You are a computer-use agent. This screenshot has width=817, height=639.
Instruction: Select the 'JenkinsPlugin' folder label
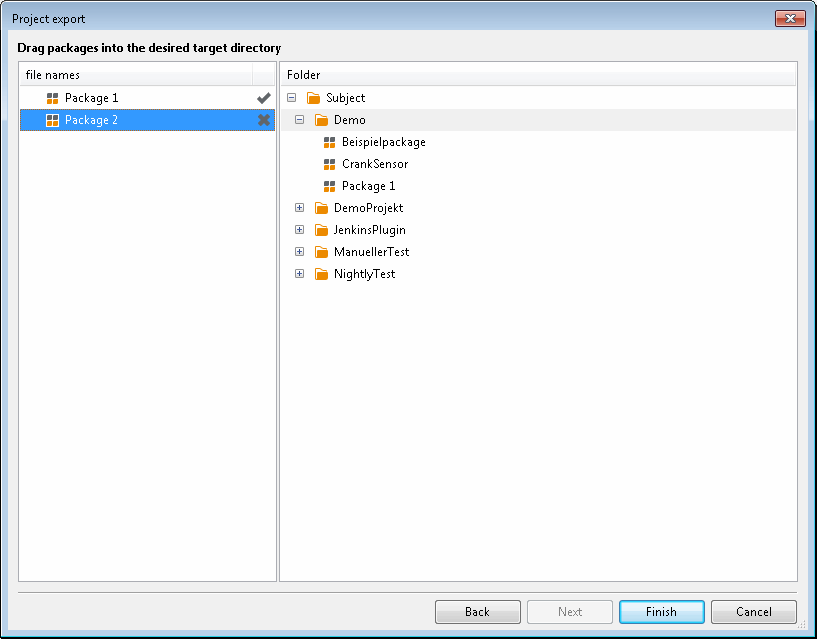click(x=369, y=230)
